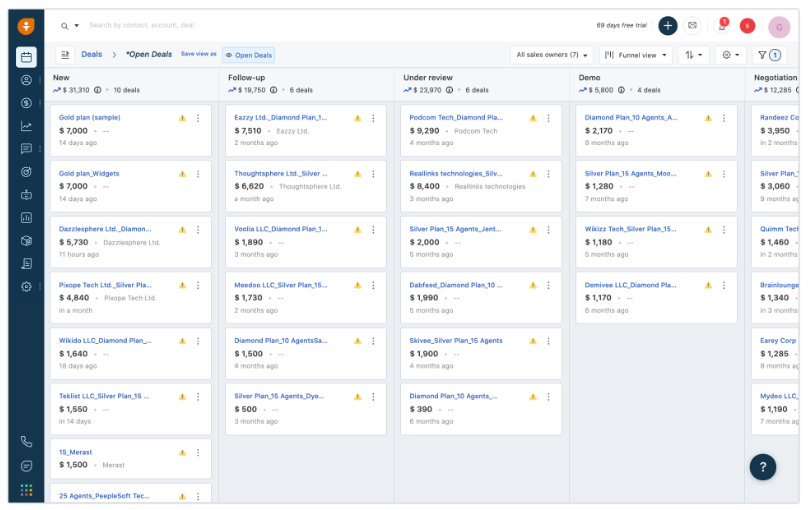Open Voolia LLC_Diamond Plan deal
Viewport: 810px width, 510px height.
point(281,229)
